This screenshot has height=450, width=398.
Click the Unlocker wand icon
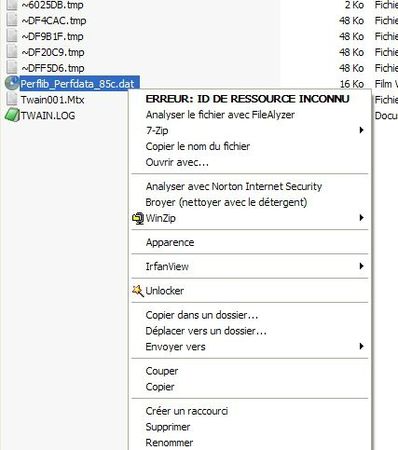(138, 291)
